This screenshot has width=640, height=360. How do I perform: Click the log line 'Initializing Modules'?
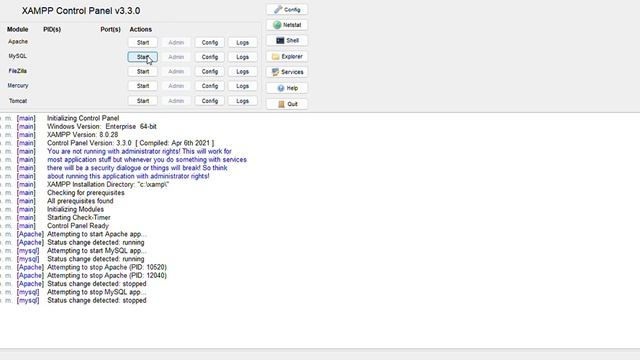click(x=76, y=209)
